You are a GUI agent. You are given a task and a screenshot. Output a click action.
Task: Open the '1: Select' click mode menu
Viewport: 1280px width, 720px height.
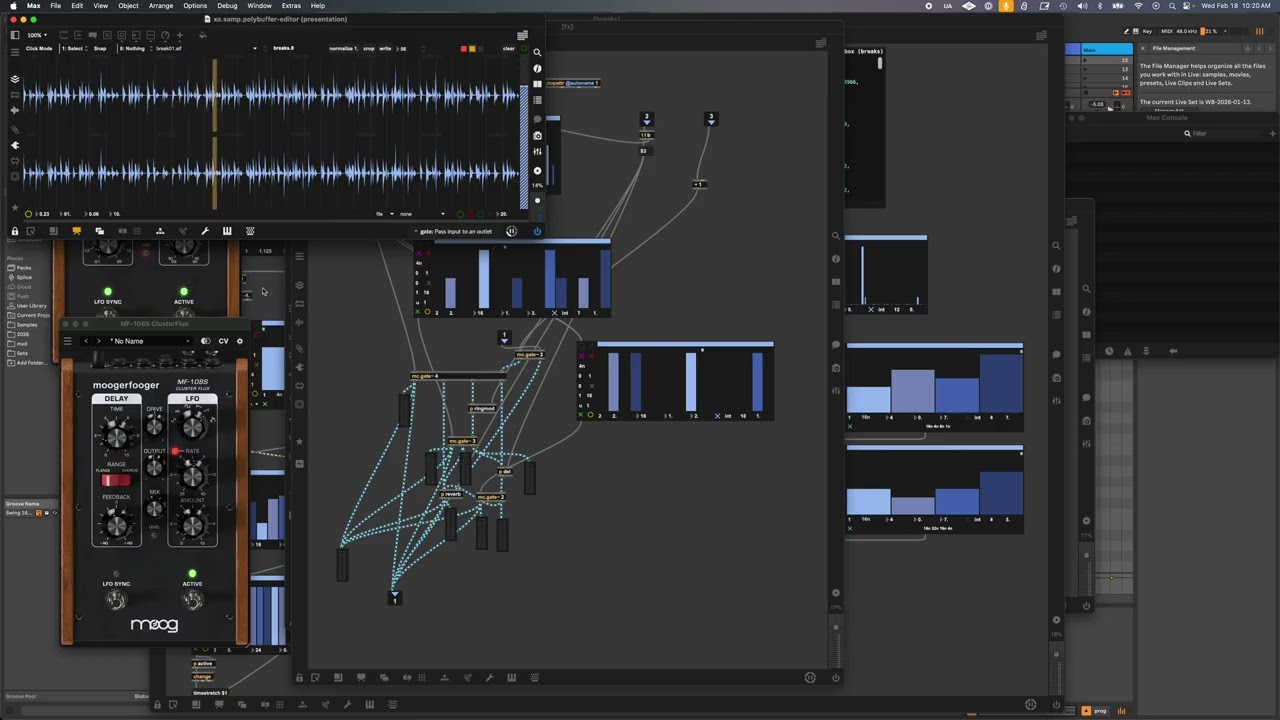(x=75, y=48)
